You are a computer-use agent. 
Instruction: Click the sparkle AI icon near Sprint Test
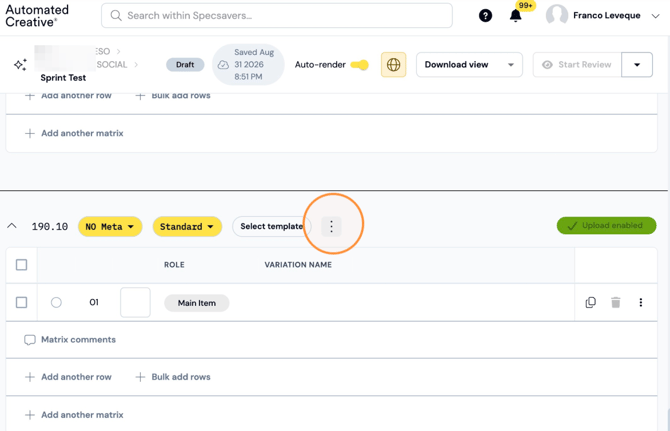(x=20, y=65)
